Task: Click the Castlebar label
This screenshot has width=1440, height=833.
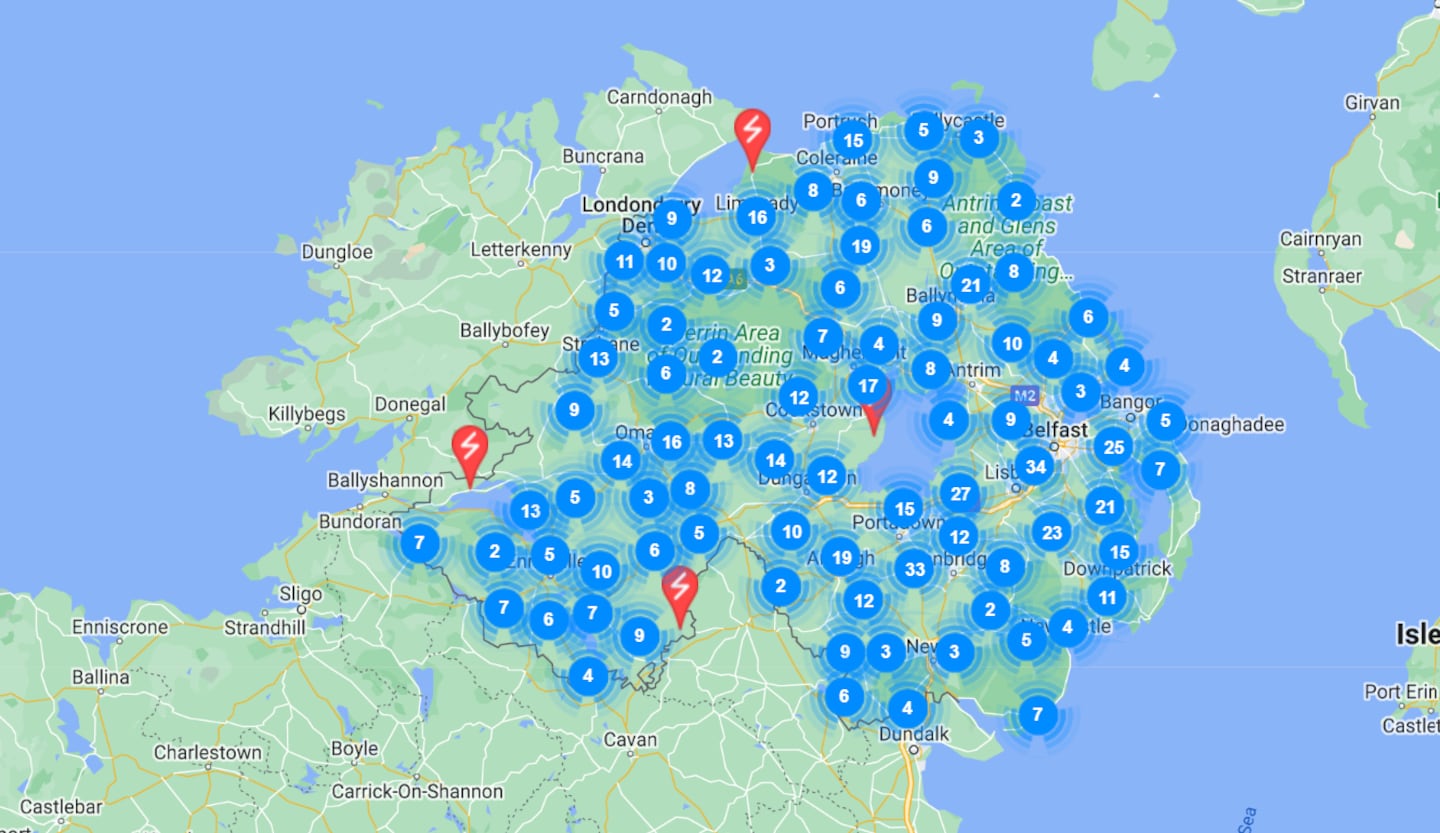Action: tap(60, 806)
